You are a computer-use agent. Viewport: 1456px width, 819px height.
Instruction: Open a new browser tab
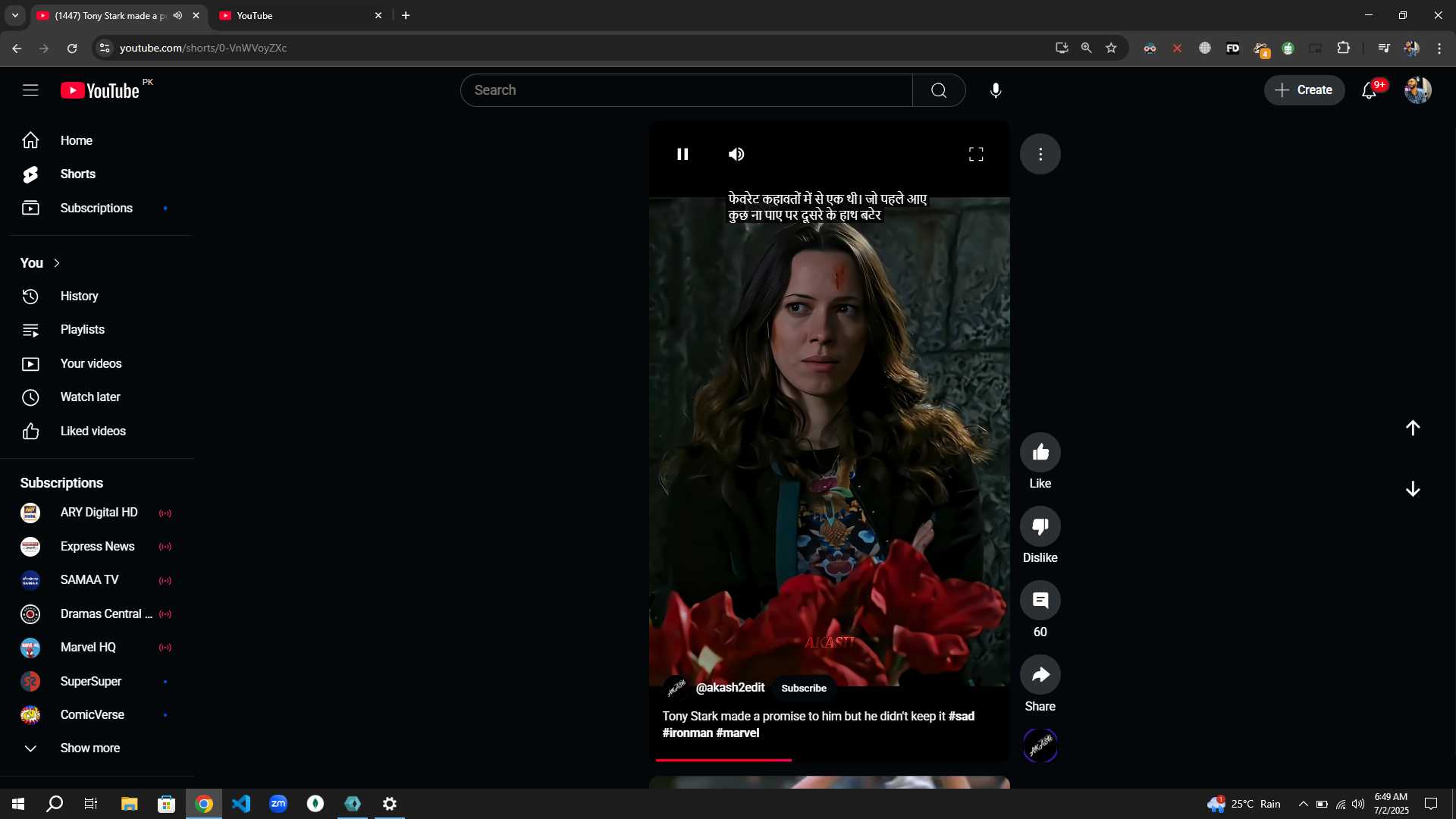tap(406, 15)
